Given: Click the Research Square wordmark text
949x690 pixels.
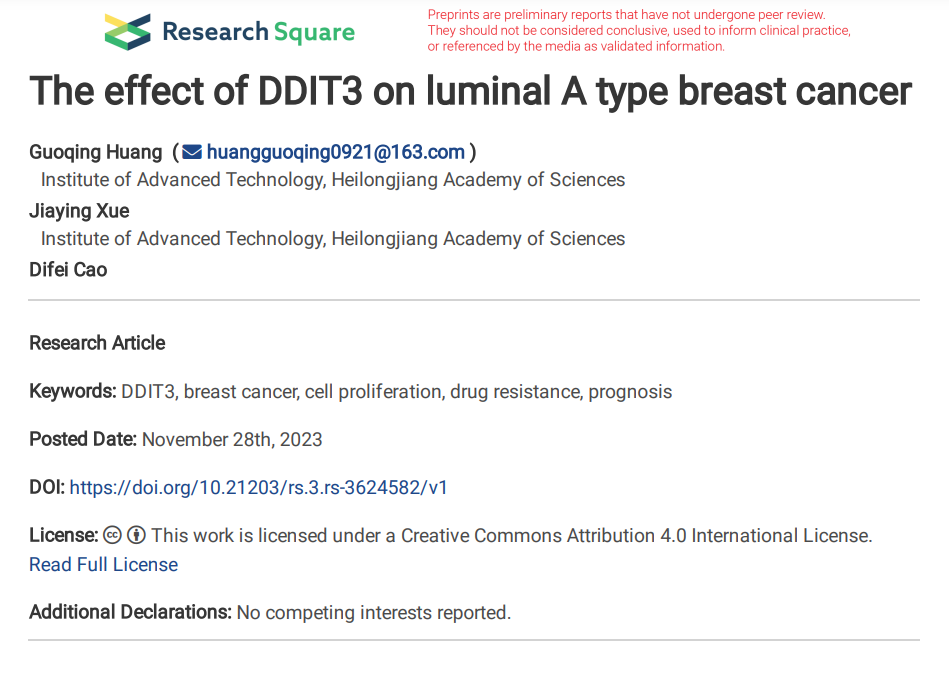Looking at the screenshot, I should coord(258,32).
